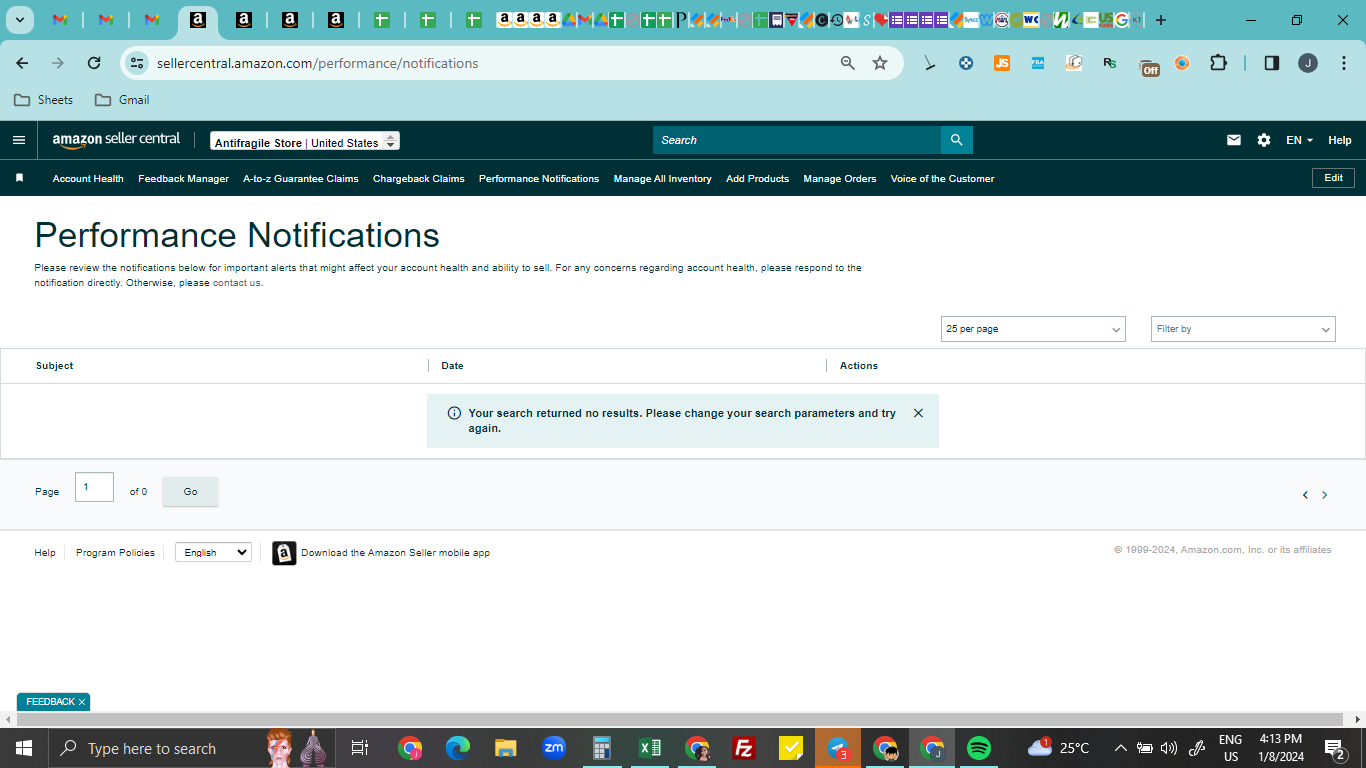Open the Antifragile Store account switcher
This screenshot has height=768, width=1366.
[x=305, y=142]
